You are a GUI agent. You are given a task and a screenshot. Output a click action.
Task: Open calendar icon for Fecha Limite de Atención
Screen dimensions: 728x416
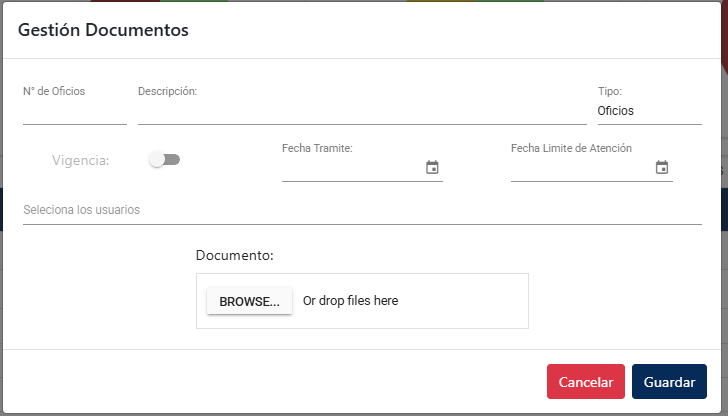[662, 167]
